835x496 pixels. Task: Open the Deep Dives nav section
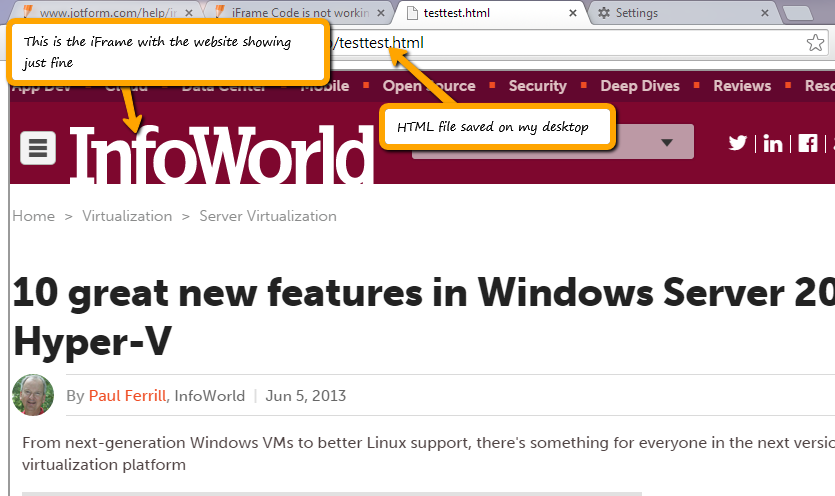coord(640,86)
